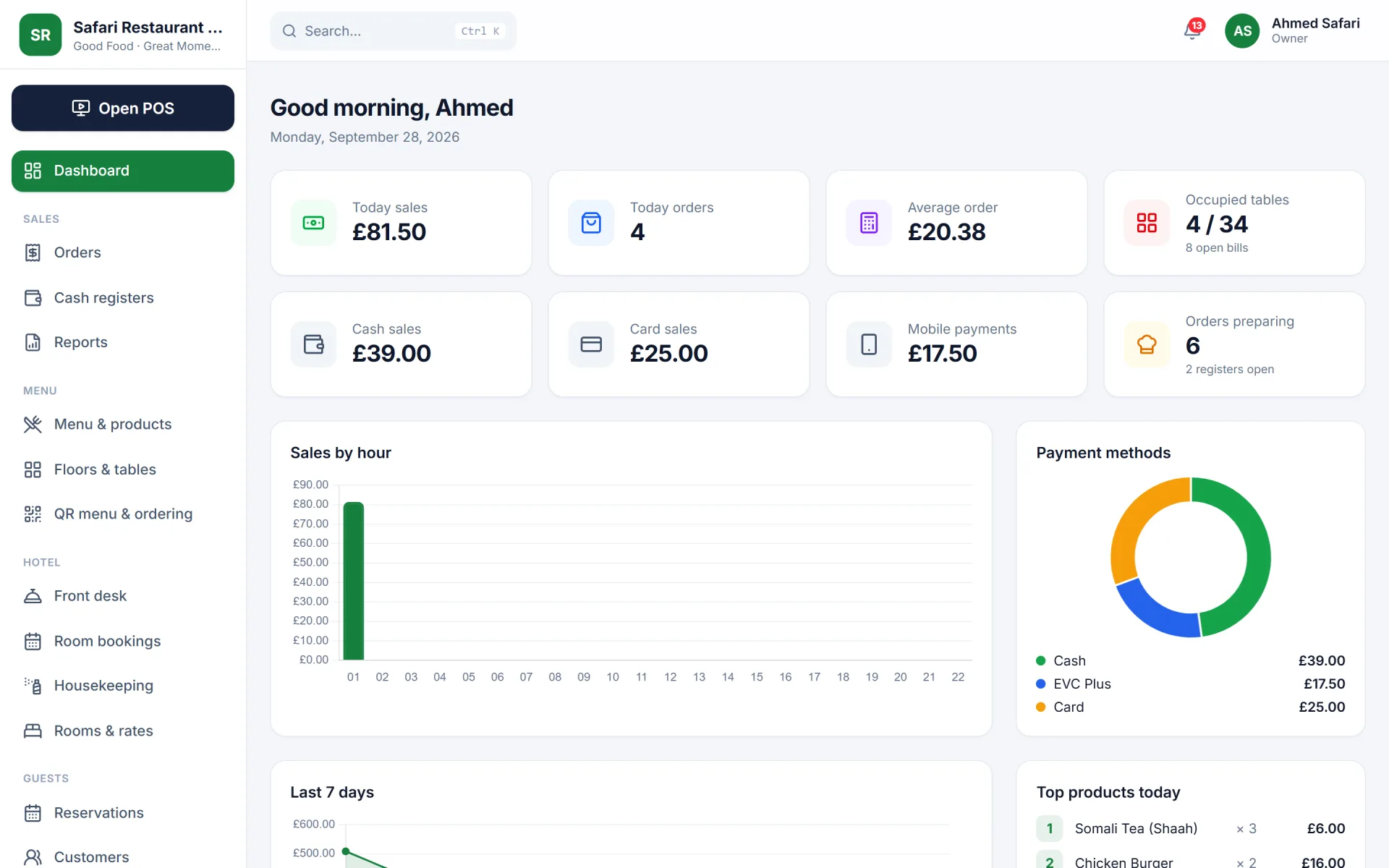Click the Occupied tables grid icon
Viewport: 1389px width, 868px height.
[1147, 223]
